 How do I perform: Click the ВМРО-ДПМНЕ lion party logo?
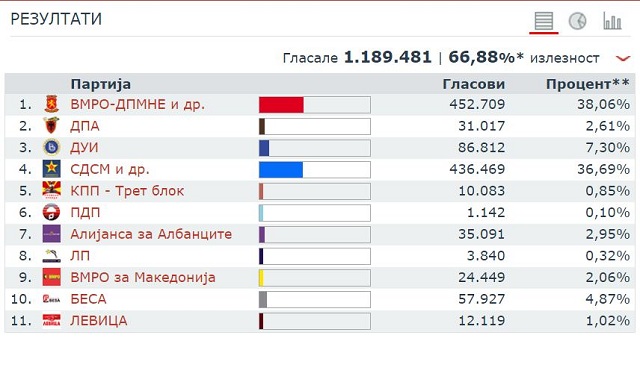coord(51,104)
